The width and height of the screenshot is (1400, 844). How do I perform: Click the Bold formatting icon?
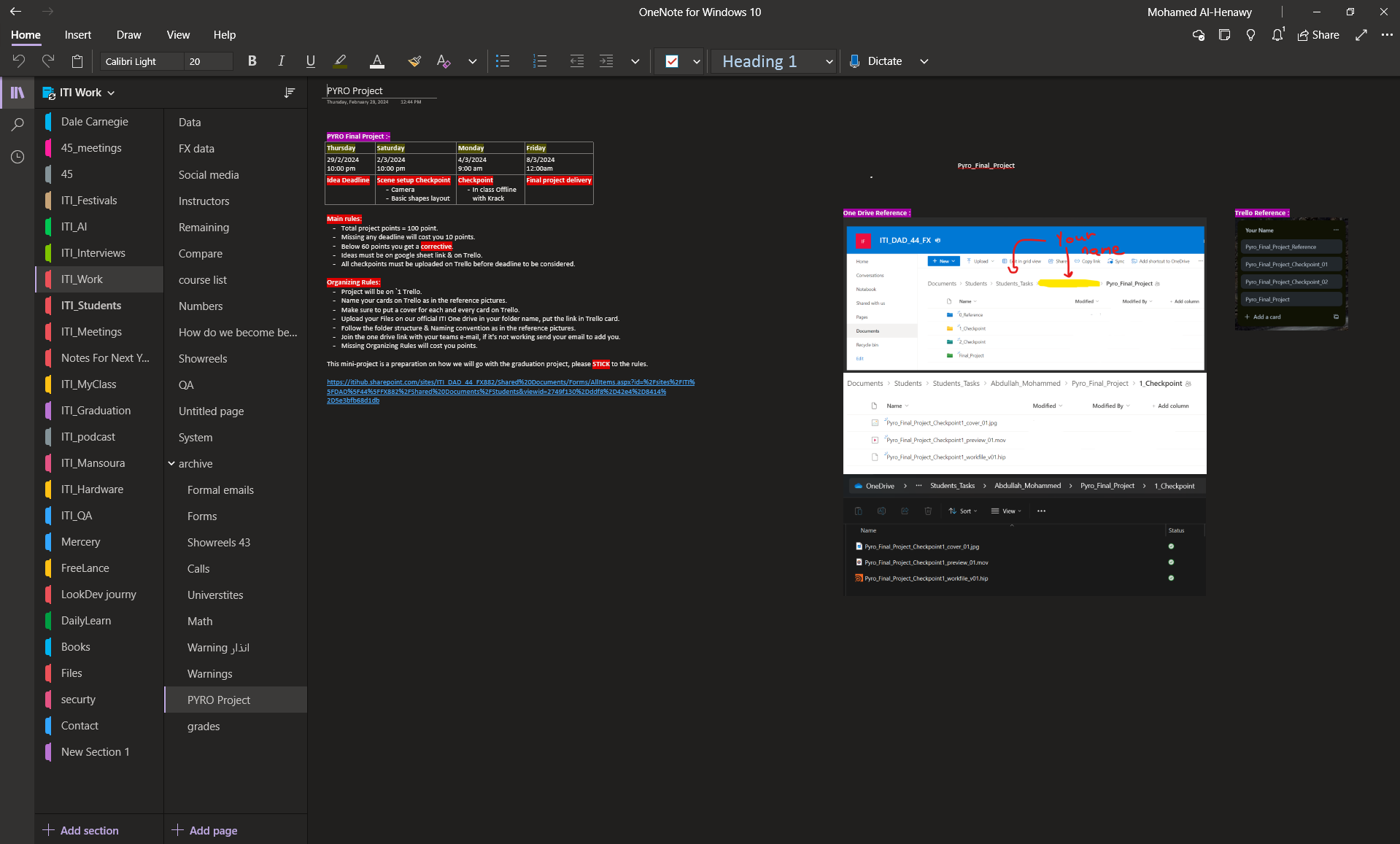[x=252, y=61]
